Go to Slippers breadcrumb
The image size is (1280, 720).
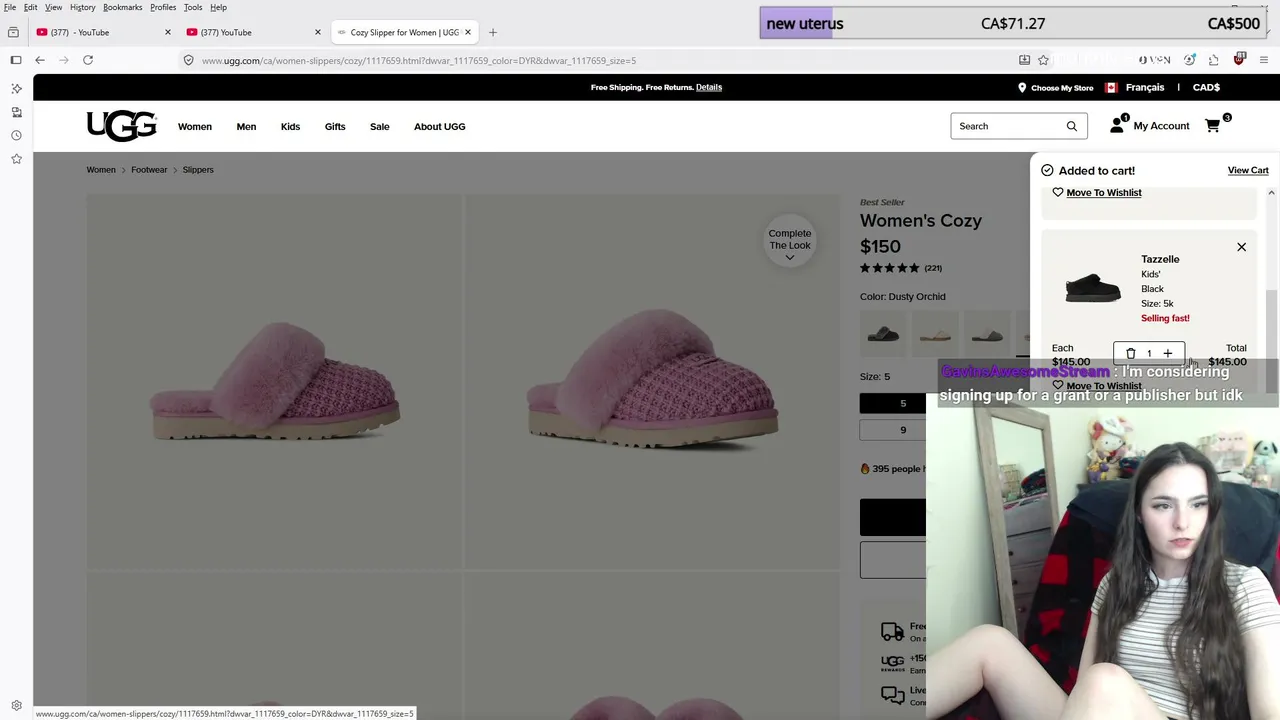point(198,170)
